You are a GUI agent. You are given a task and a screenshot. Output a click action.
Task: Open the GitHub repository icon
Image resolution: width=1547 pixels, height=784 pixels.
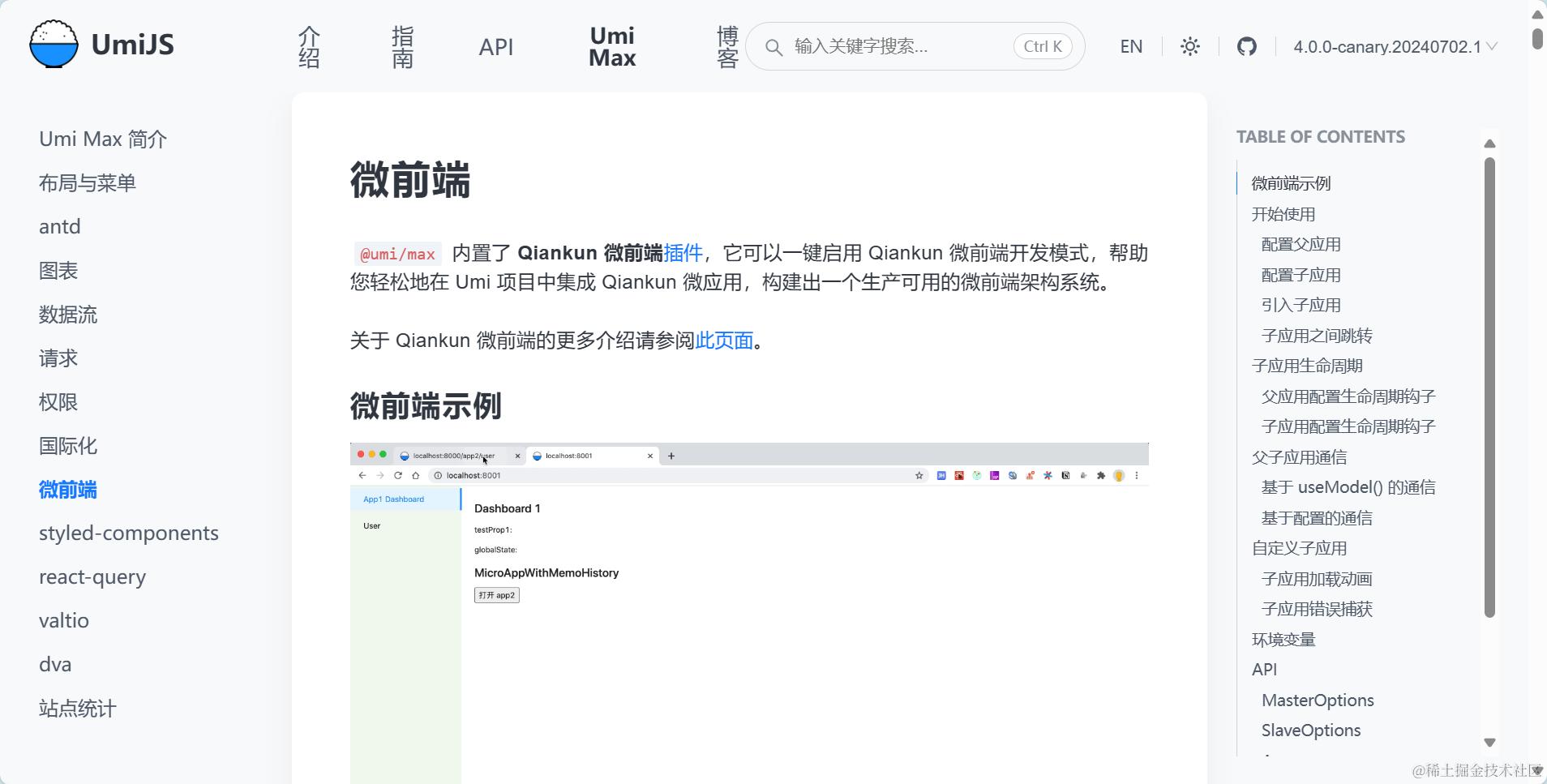click(x=1247, y=46)
